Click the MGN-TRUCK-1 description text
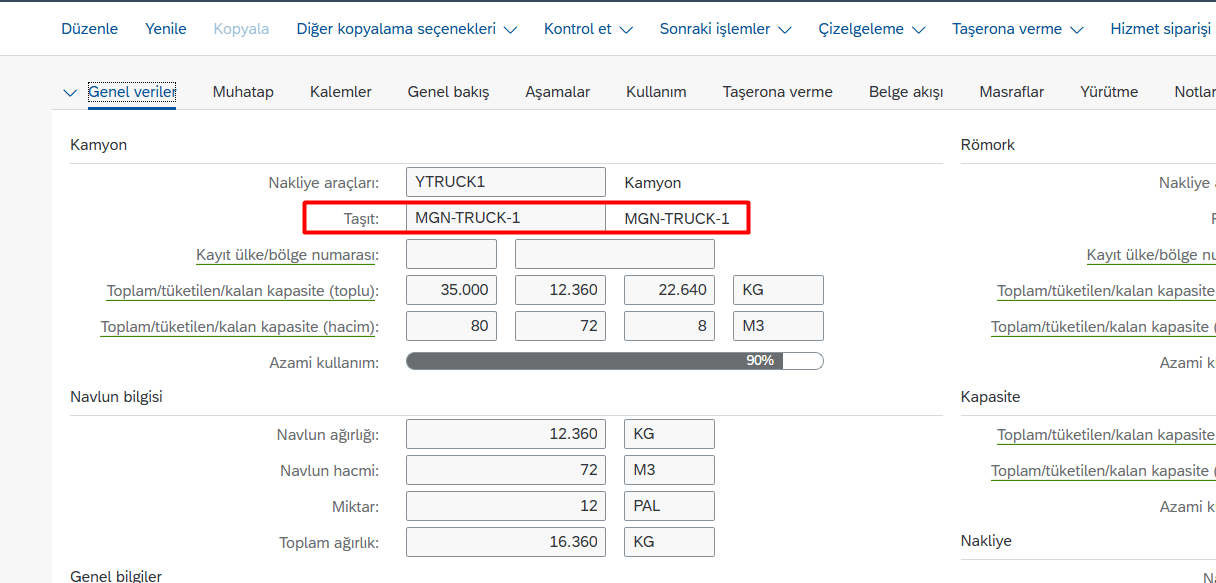 click(x=677, y=219)
